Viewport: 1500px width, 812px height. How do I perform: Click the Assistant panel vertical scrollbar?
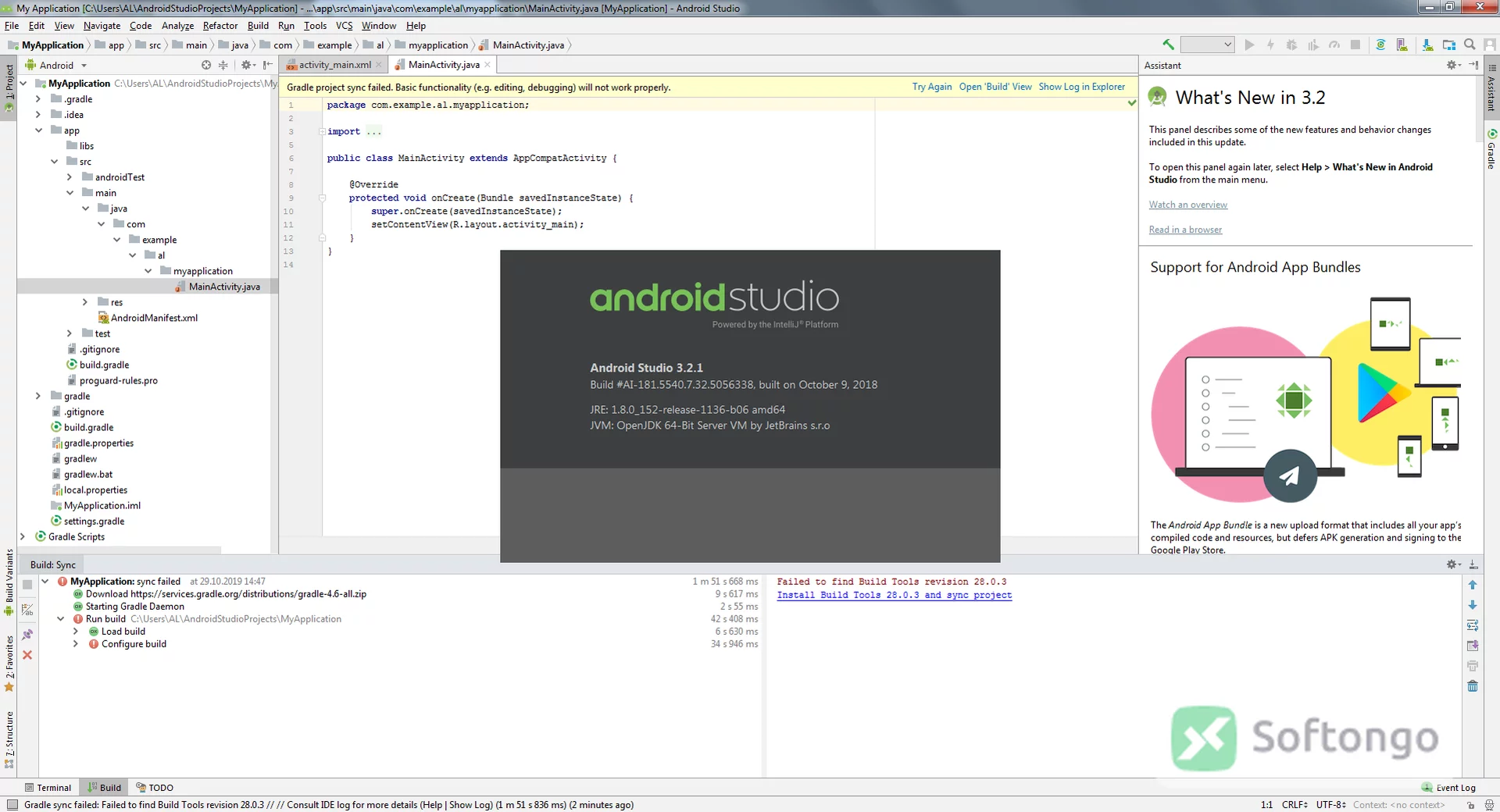(x=1478, y=109)
